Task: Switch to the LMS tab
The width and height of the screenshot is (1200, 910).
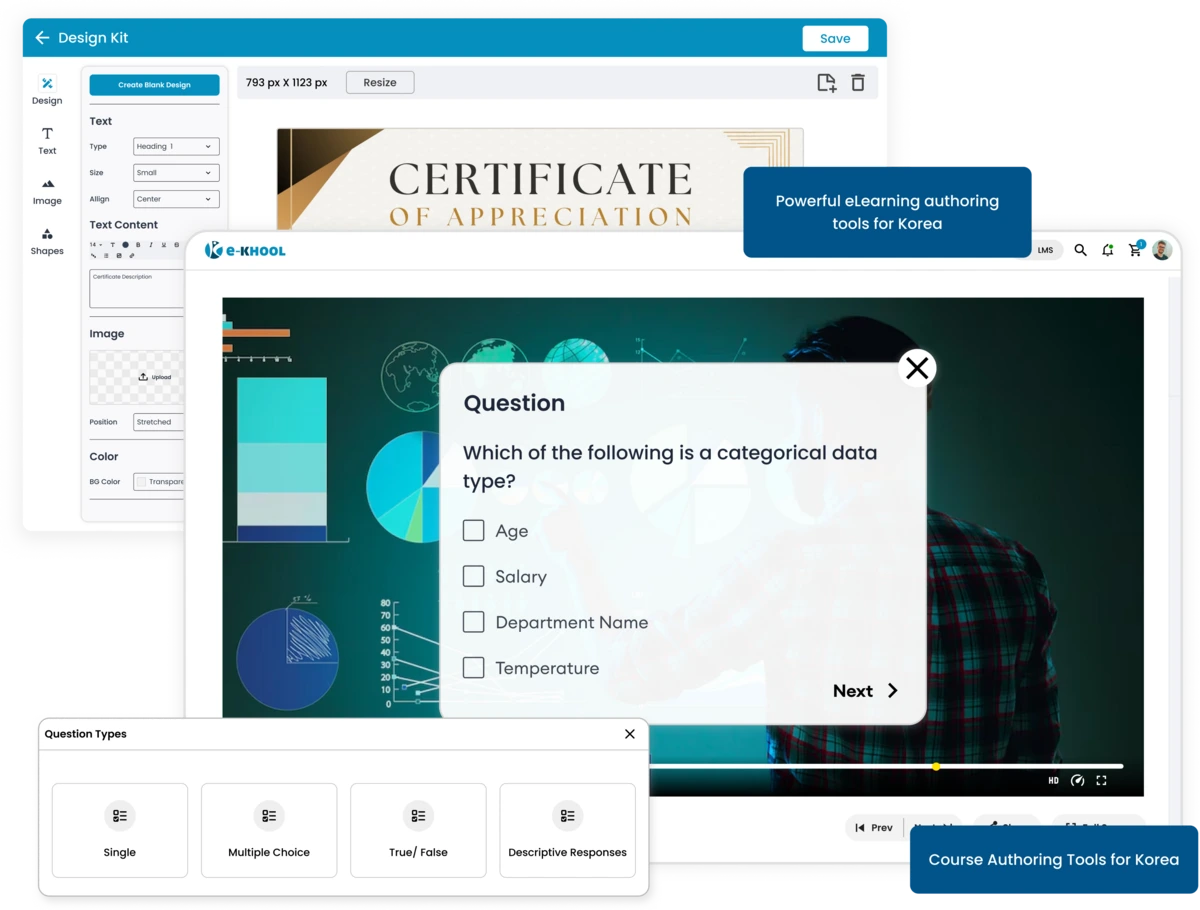Action: pyautogui.click(x=1044, y=250)
